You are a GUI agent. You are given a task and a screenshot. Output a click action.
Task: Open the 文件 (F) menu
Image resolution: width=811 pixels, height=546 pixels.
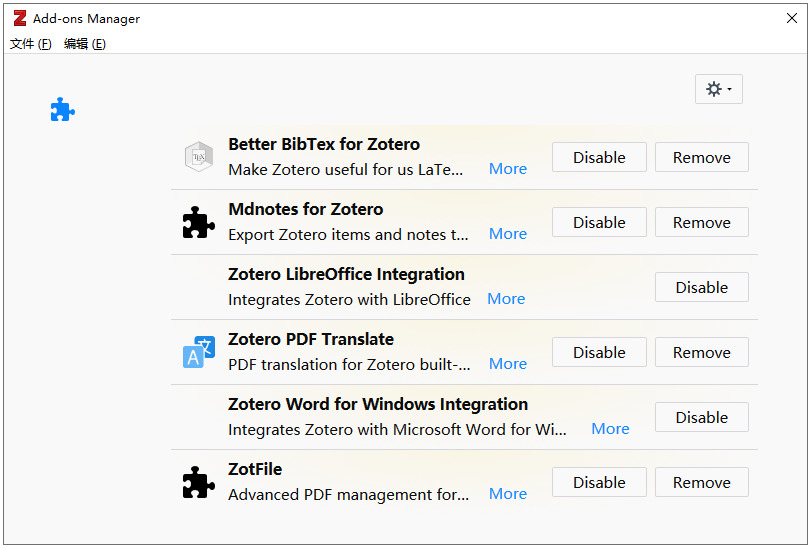(31, 44)
